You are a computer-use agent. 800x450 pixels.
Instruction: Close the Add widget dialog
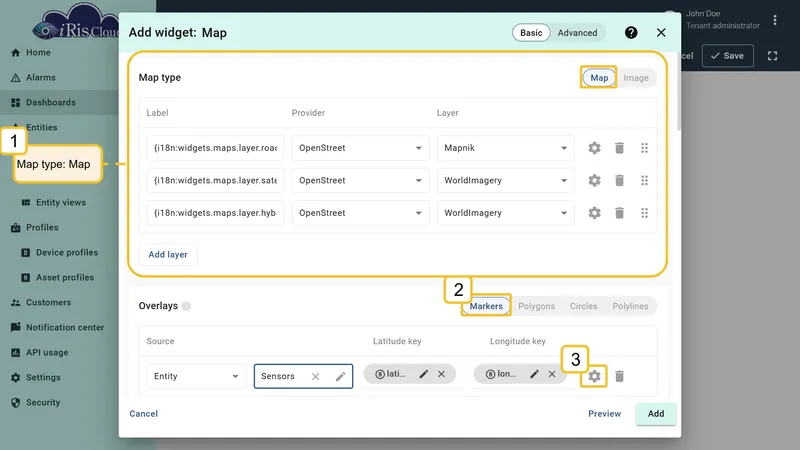point(661,33)
